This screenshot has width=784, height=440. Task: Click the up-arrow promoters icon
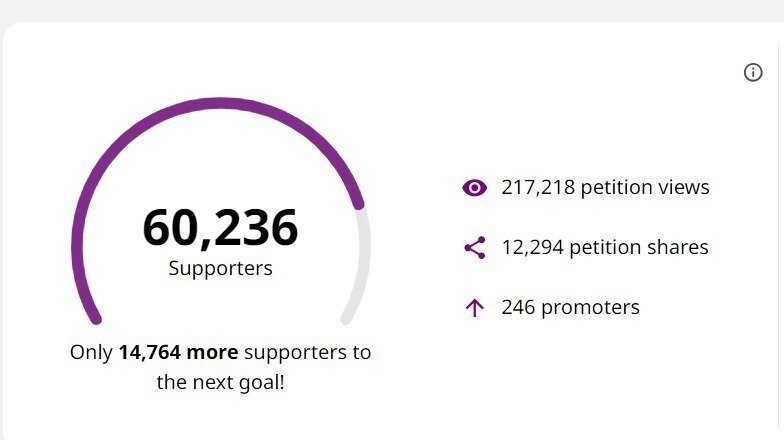pos(474,308)
